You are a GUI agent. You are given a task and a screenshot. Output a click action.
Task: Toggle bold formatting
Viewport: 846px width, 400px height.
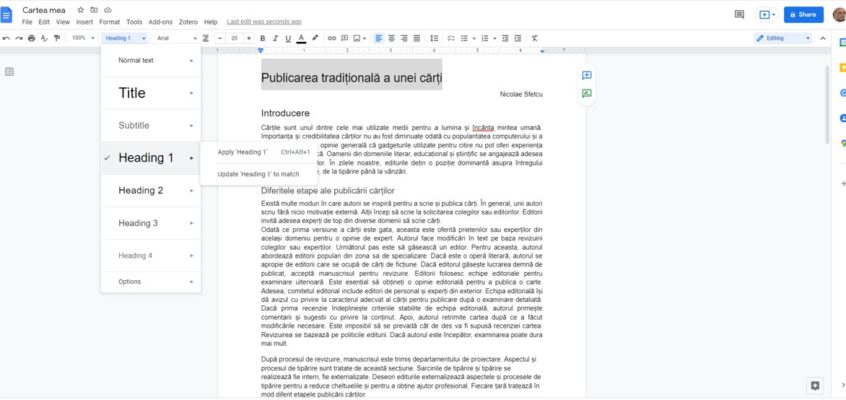point(263,38)
